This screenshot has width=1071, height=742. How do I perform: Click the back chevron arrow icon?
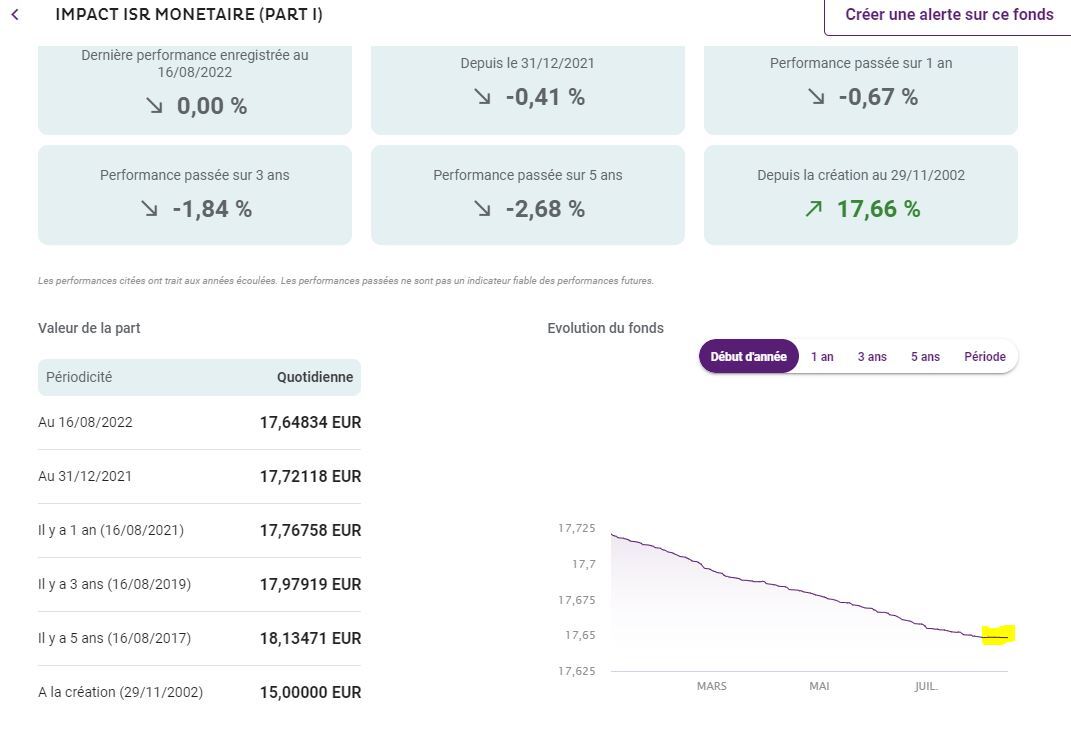[x=14, y=15]
